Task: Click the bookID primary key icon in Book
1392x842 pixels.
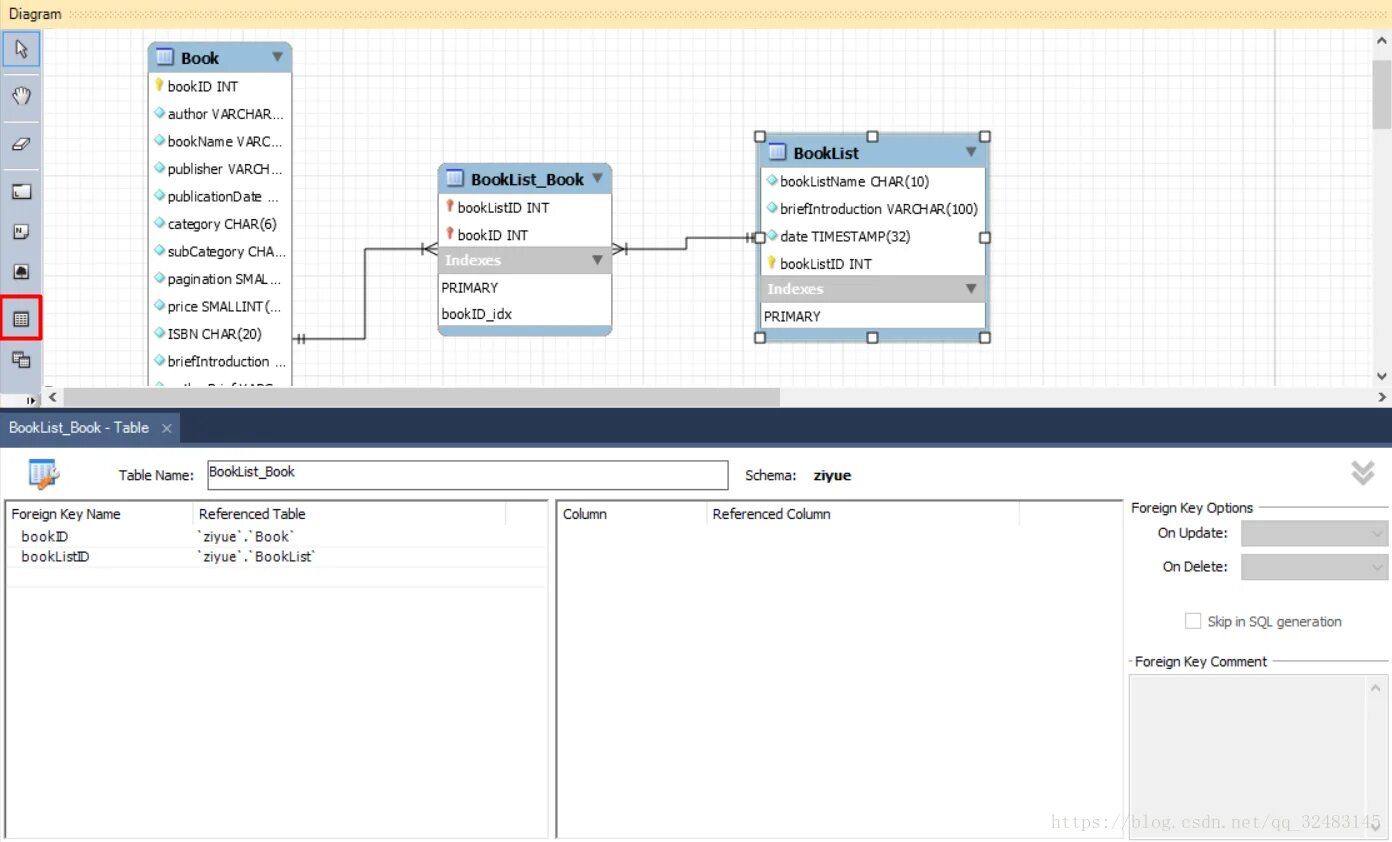Action: [x=159, y=86]
